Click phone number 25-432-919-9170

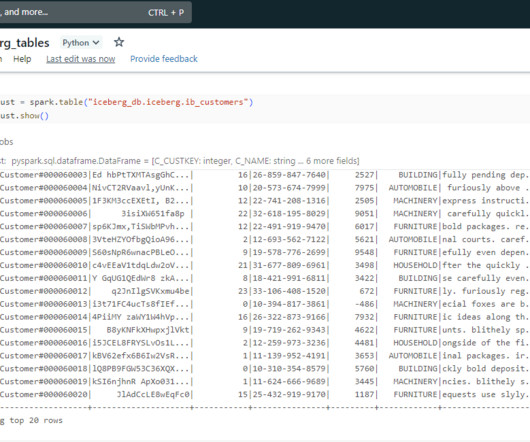click(289, 394)
